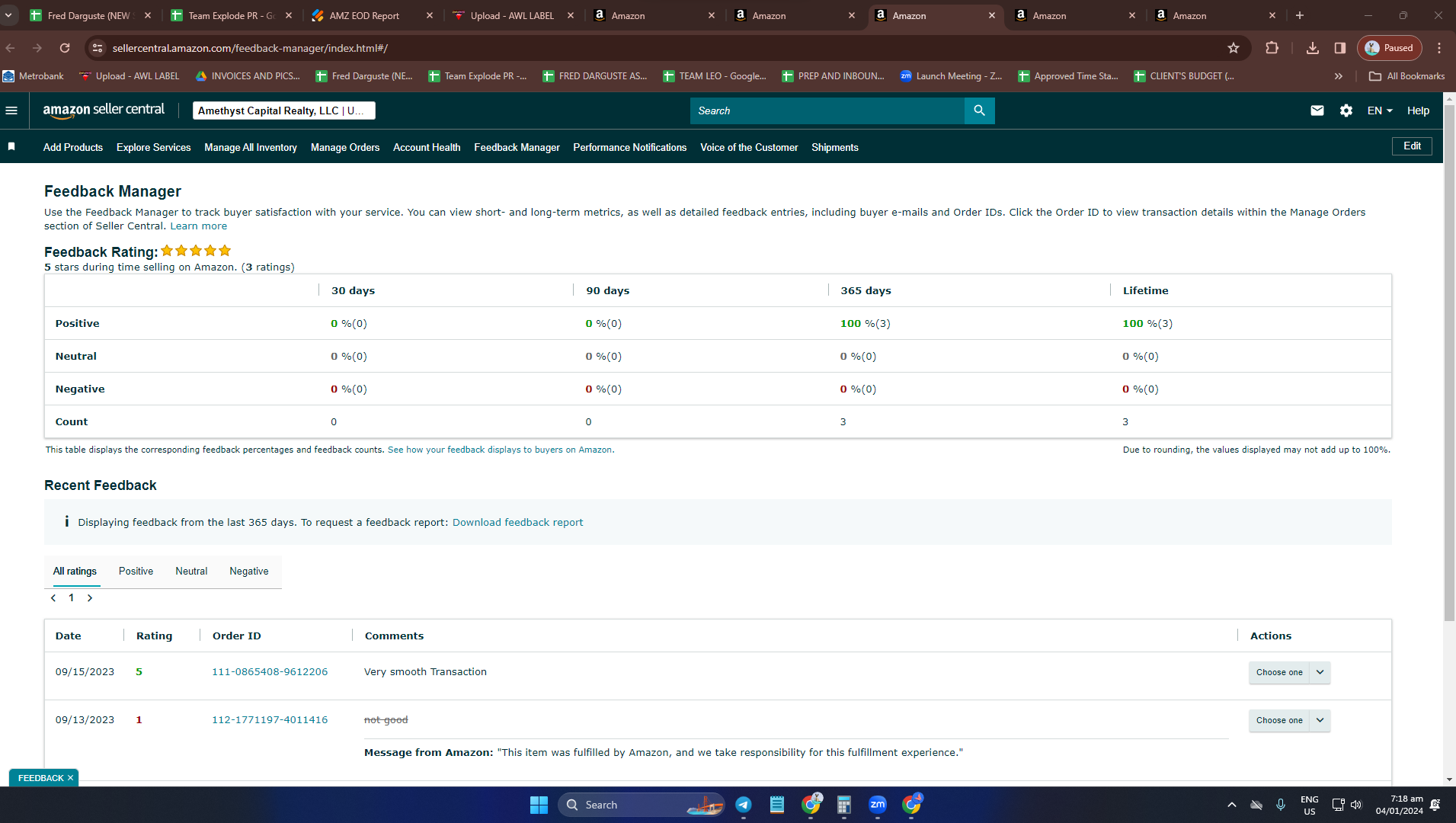Open the settings gear icon
This screenshot has height=823, width=1456.
pyautogui.click(x=1346, y=110)
